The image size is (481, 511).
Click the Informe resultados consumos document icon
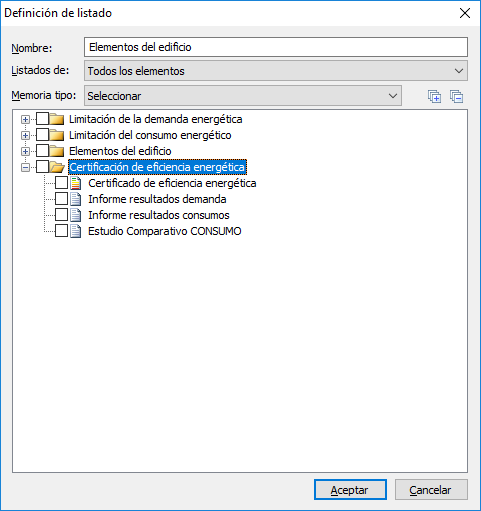[76, 215]
